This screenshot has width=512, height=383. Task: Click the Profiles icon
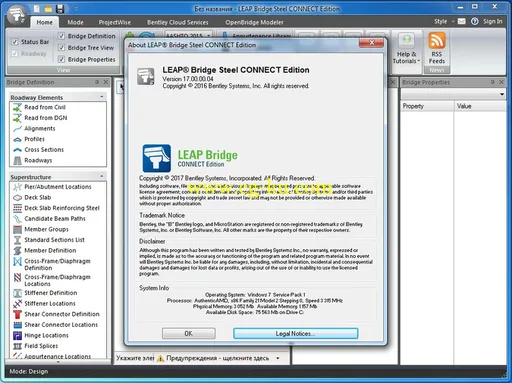tap(17, 139)
